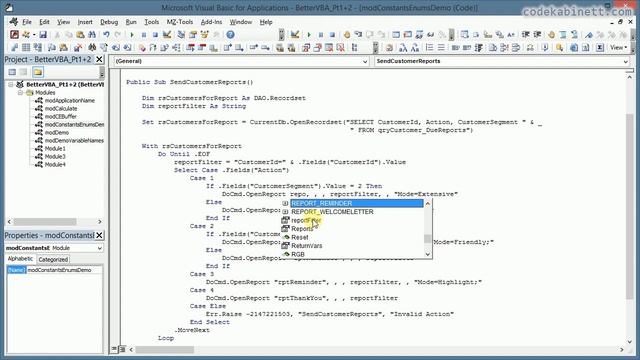This screenshot has height=360, width=640.
Task: Click the View Microsoft Access icon
Action: (x=14, y=35)
